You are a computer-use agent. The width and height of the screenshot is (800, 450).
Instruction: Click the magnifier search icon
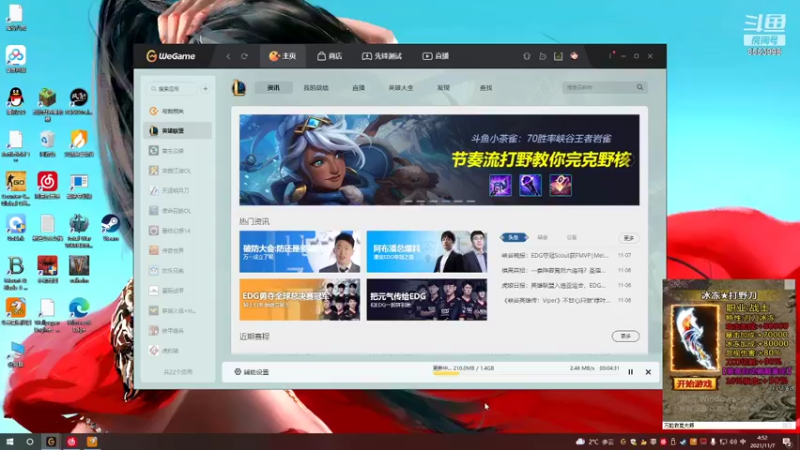tap(640, 87)
